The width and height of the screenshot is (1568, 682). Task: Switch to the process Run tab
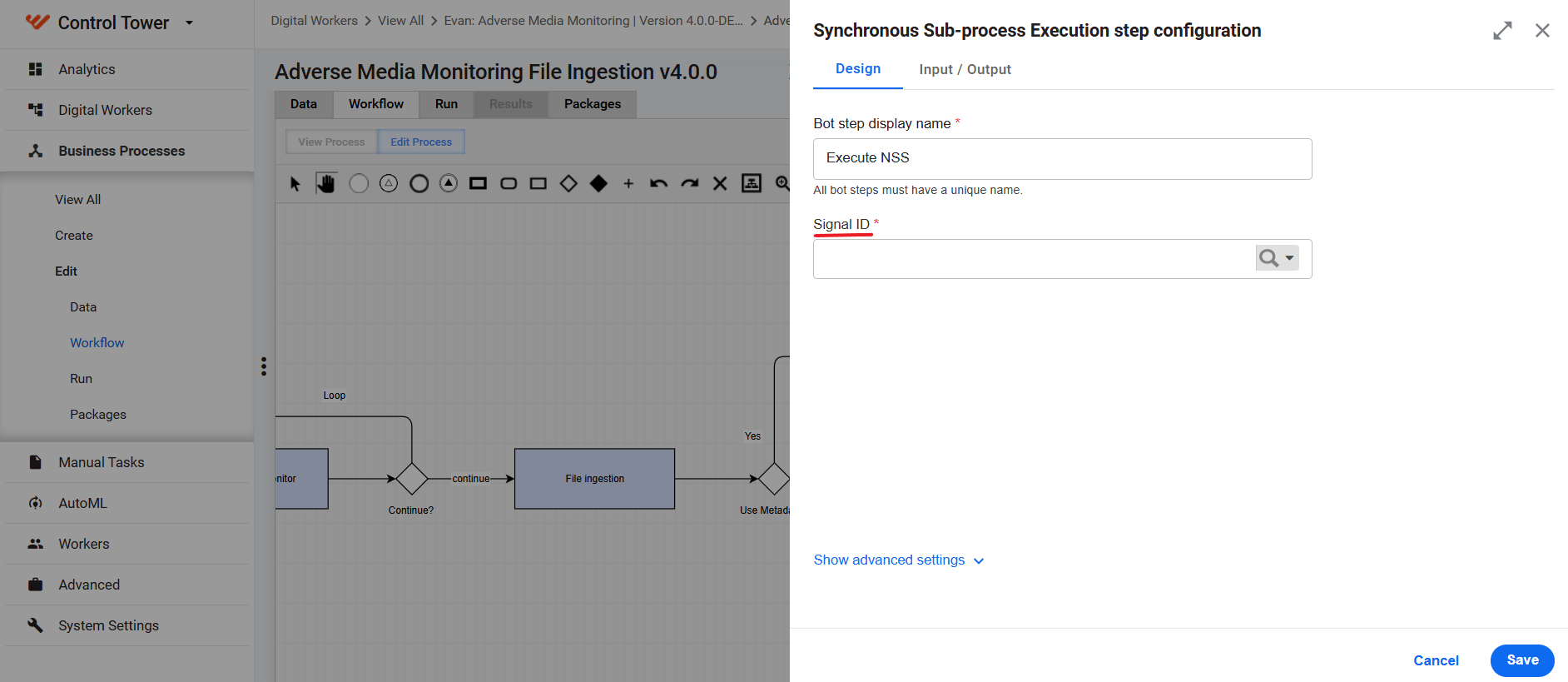tap(446, 104)
